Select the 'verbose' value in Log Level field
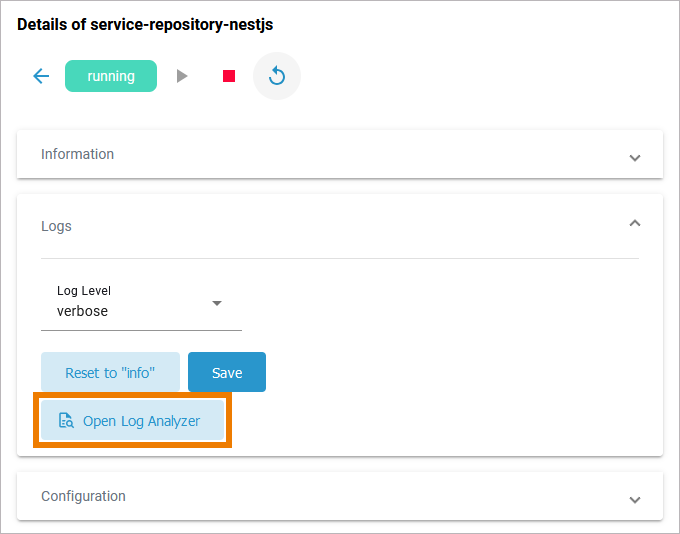 [83, 311]
